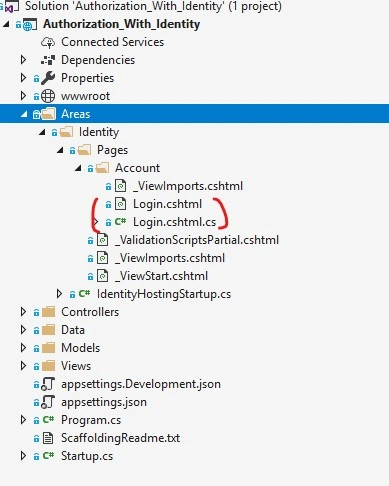The image size is (389, 486).
Task: Expand the Views folder
Action: [23, 366]
